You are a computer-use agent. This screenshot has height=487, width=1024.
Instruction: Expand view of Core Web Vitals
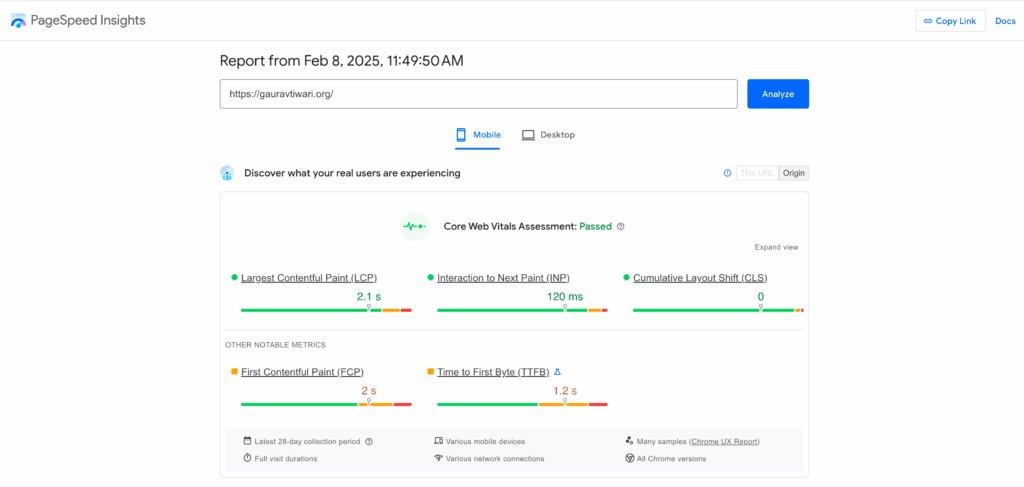[x=776, y=247]
